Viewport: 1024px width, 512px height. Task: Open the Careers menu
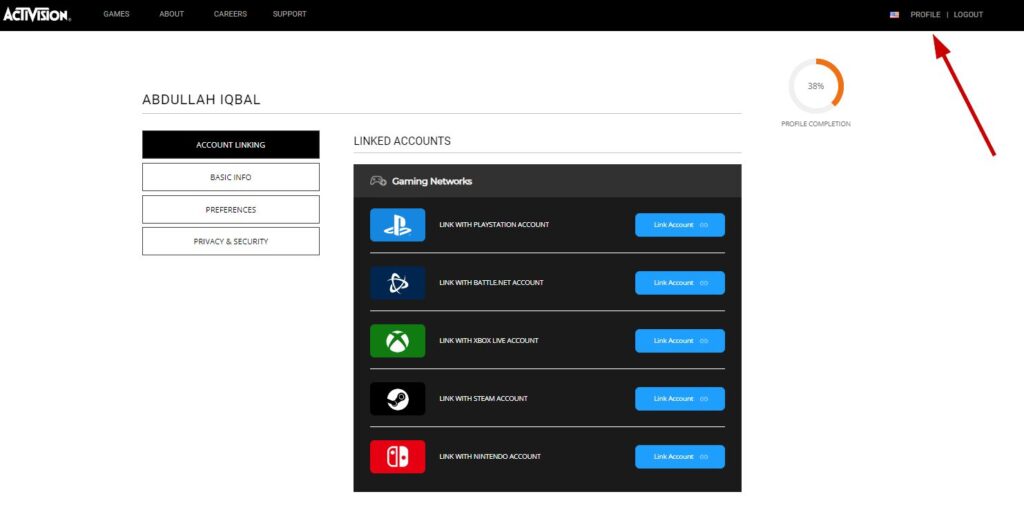pos(231,14)
